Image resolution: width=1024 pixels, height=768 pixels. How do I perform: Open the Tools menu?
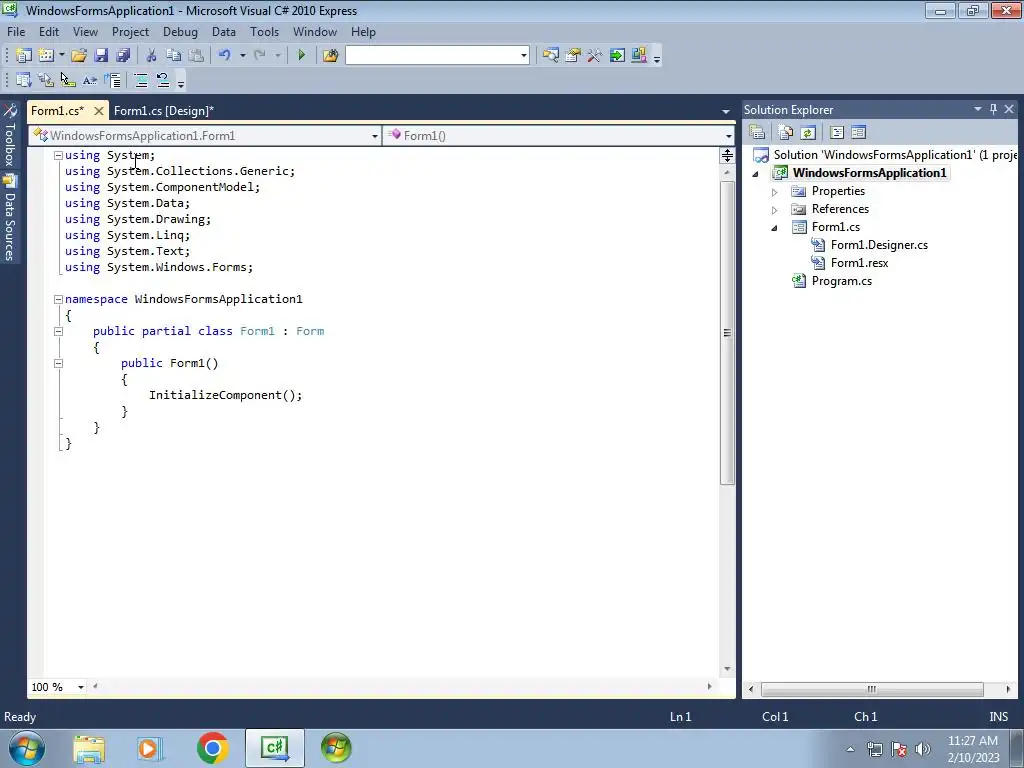click(264, 32)
